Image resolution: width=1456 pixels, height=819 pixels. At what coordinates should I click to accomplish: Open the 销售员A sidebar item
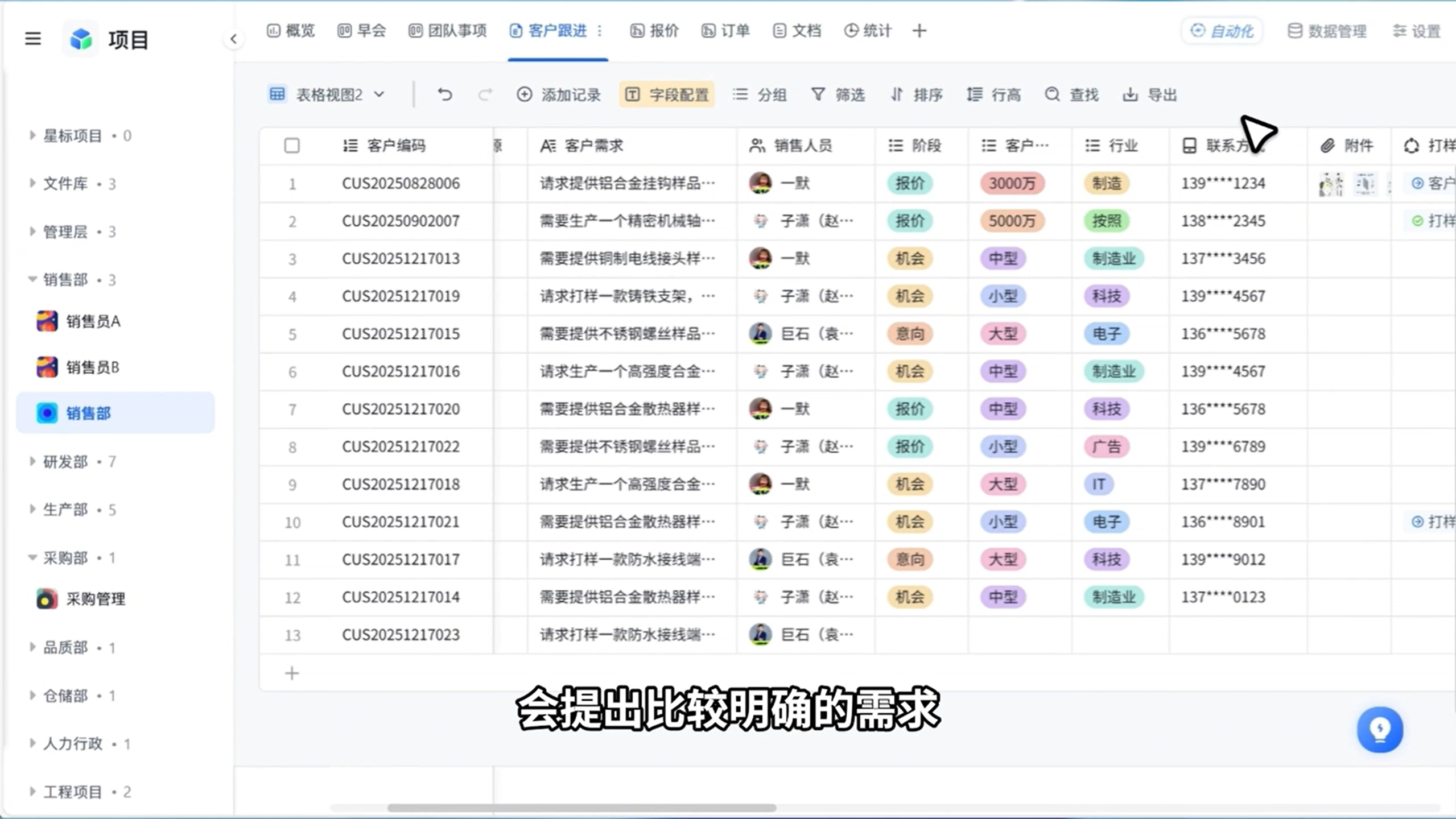[x=116, y=321]
